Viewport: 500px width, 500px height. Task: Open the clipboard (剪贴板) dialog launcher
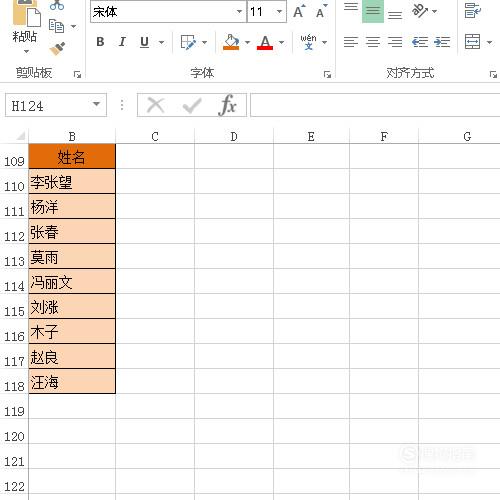[77, 74]
